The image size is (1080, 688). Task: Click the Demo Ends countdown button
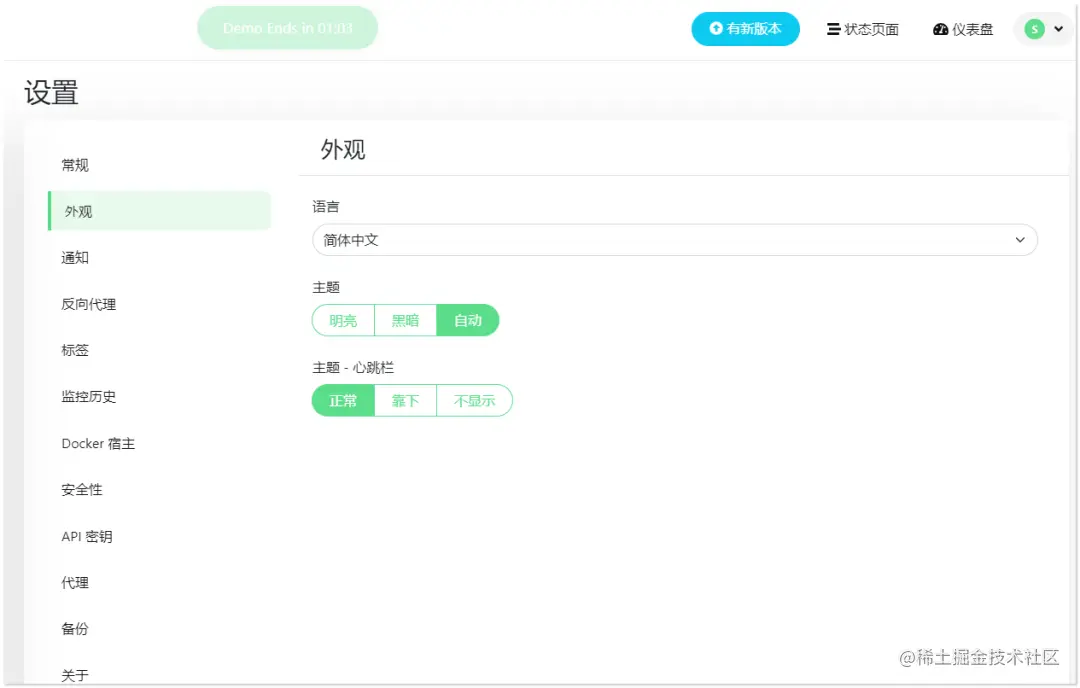click(287, 29)
